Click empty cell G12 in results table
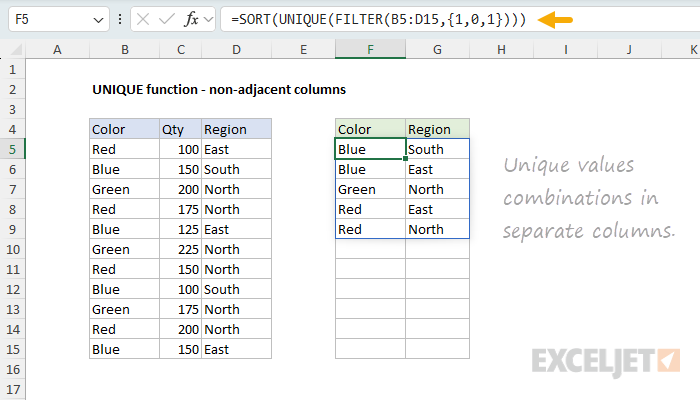The height and width of the screenshot is (400, 700). point(438,289)
